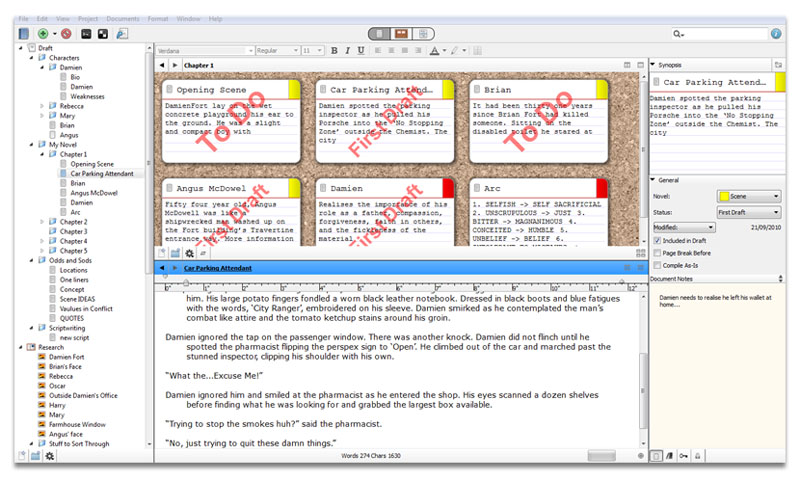The width and height of the screenshot is (800, 481).
Task: Click the green Add new document icon
Action: [x=41, y=33]
